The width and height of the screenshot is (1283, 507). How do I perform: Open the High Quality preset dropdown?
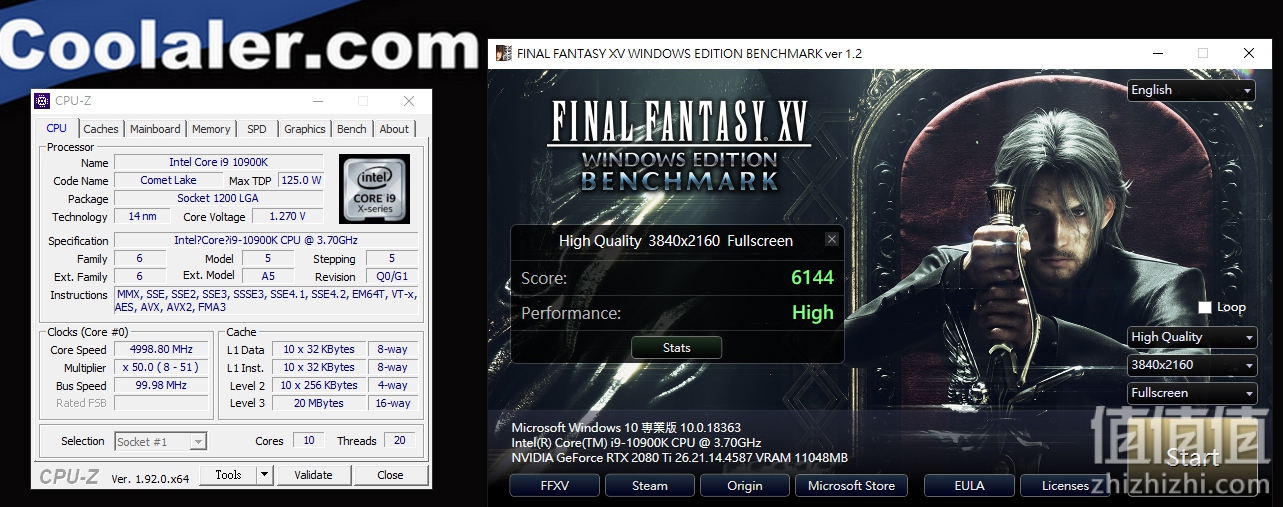click(x=1191, y=337)
